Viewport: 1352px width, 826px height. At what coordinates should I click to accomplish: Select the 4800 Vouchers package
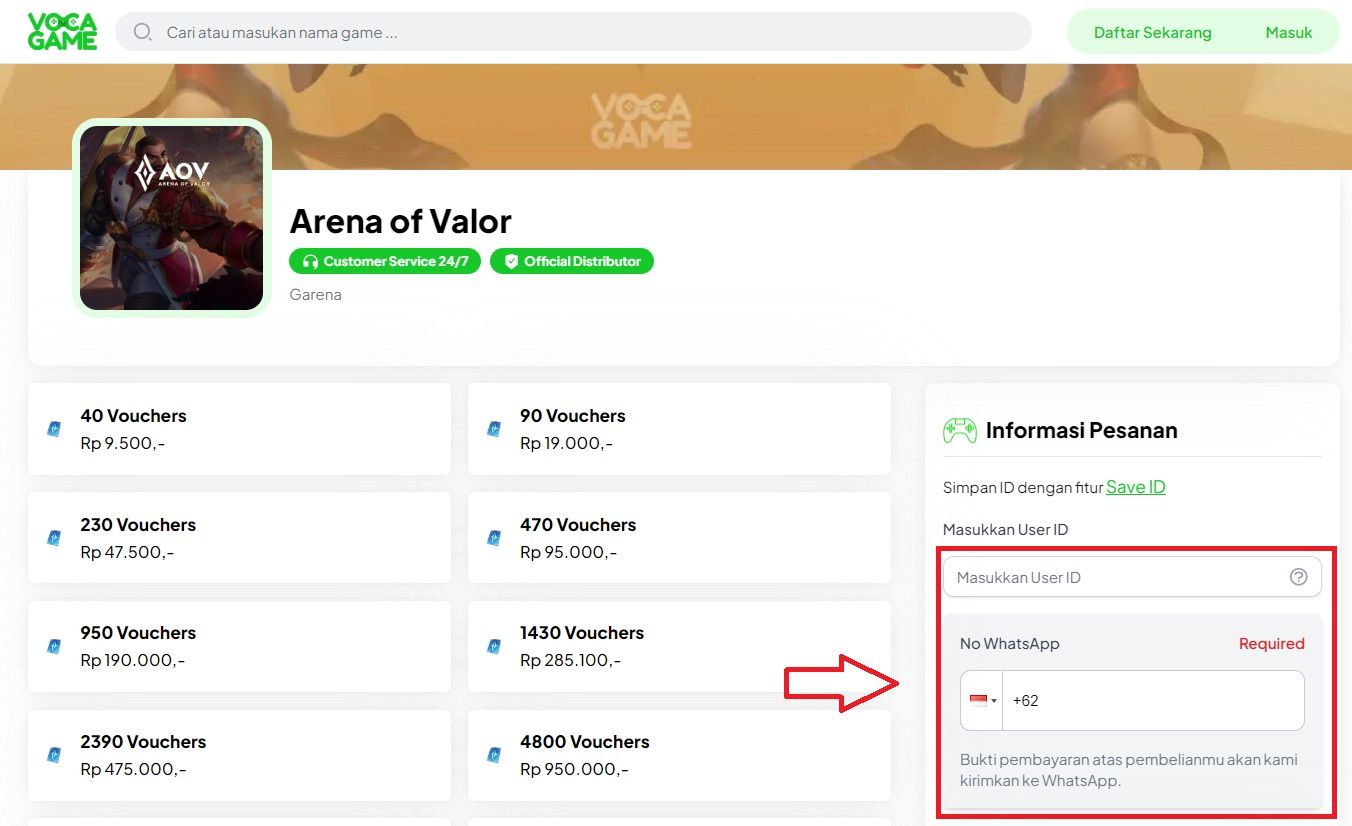(679, 755)
